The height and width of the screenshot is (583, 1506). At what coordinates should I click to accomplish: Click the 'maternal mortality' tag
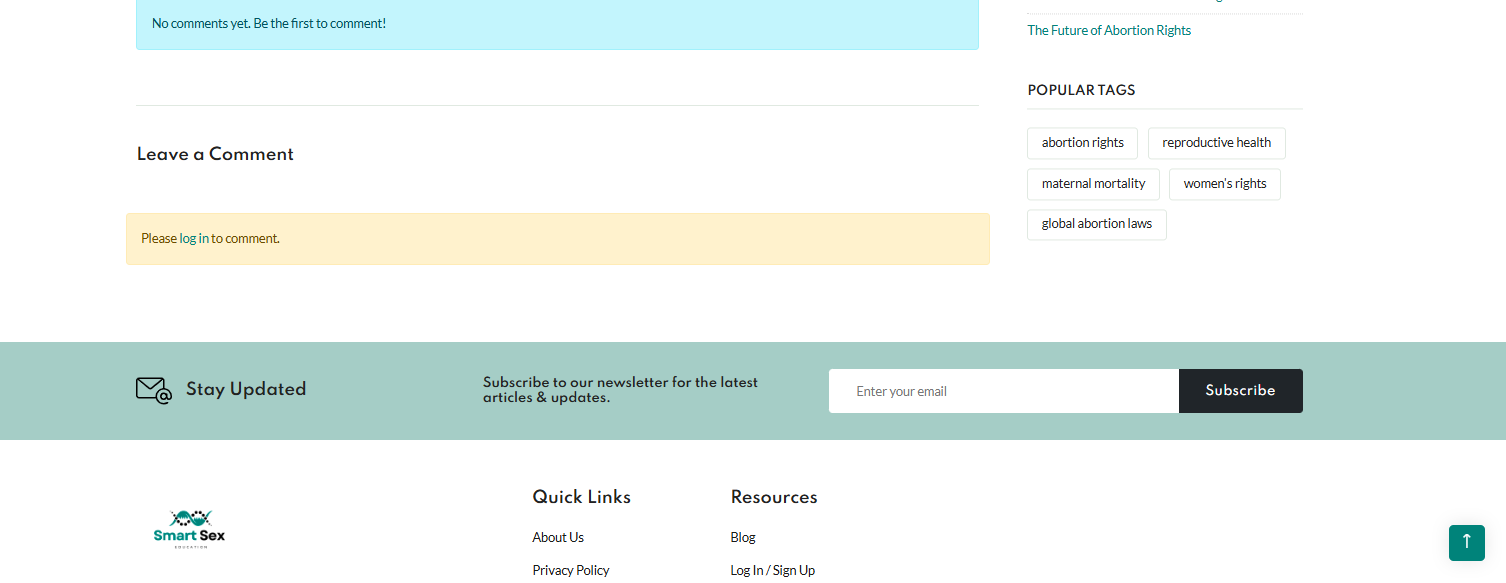1093,183
